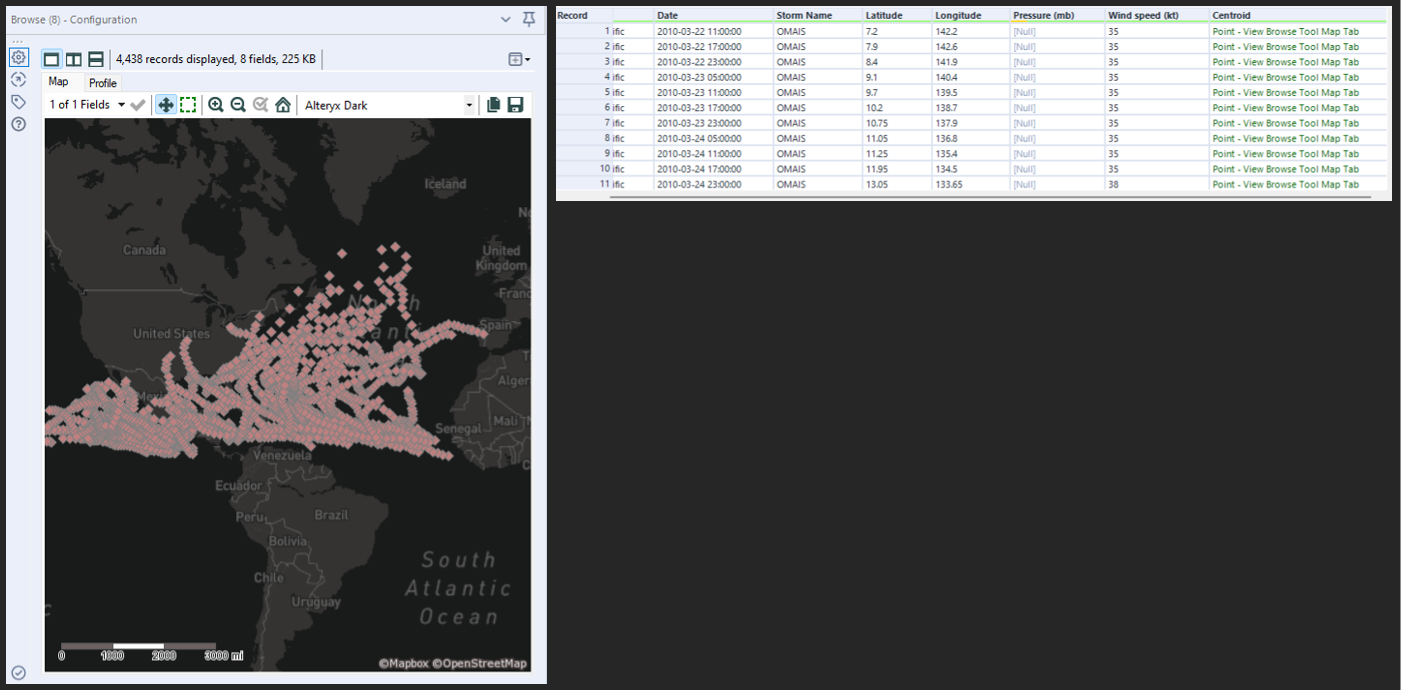This screenshot has width=1401, height=690.
Task: Switch to the Profile tab
Action: point(102,83)
